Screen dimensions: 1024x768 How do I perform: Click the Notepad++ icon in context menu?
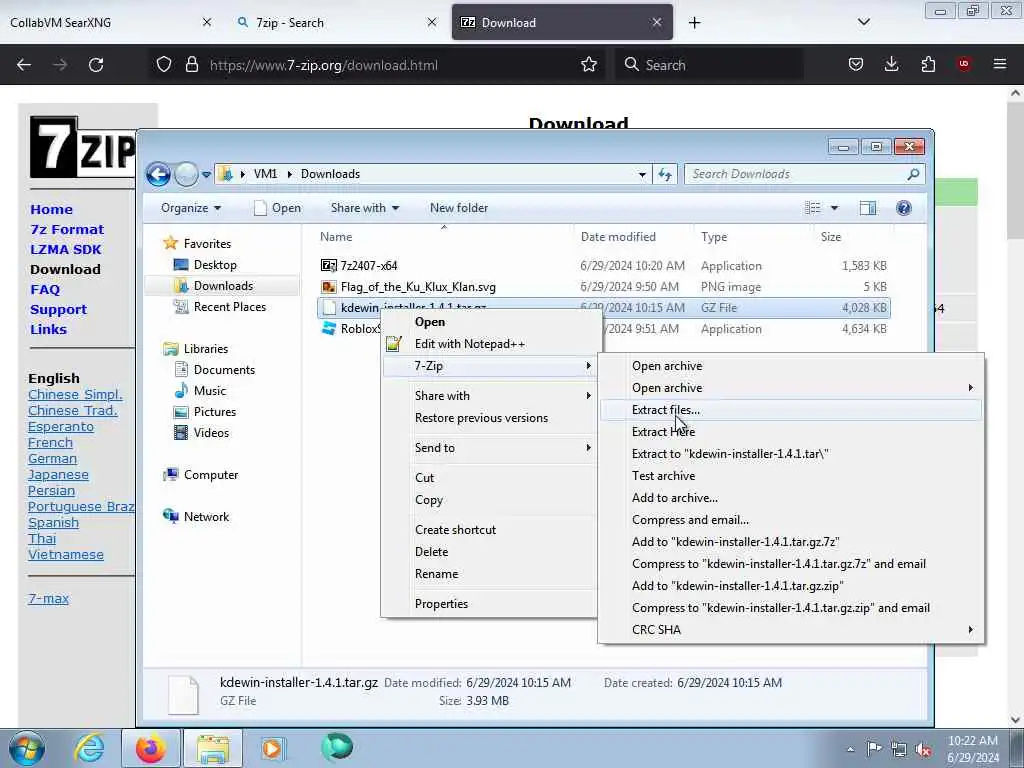pos(393,344)
